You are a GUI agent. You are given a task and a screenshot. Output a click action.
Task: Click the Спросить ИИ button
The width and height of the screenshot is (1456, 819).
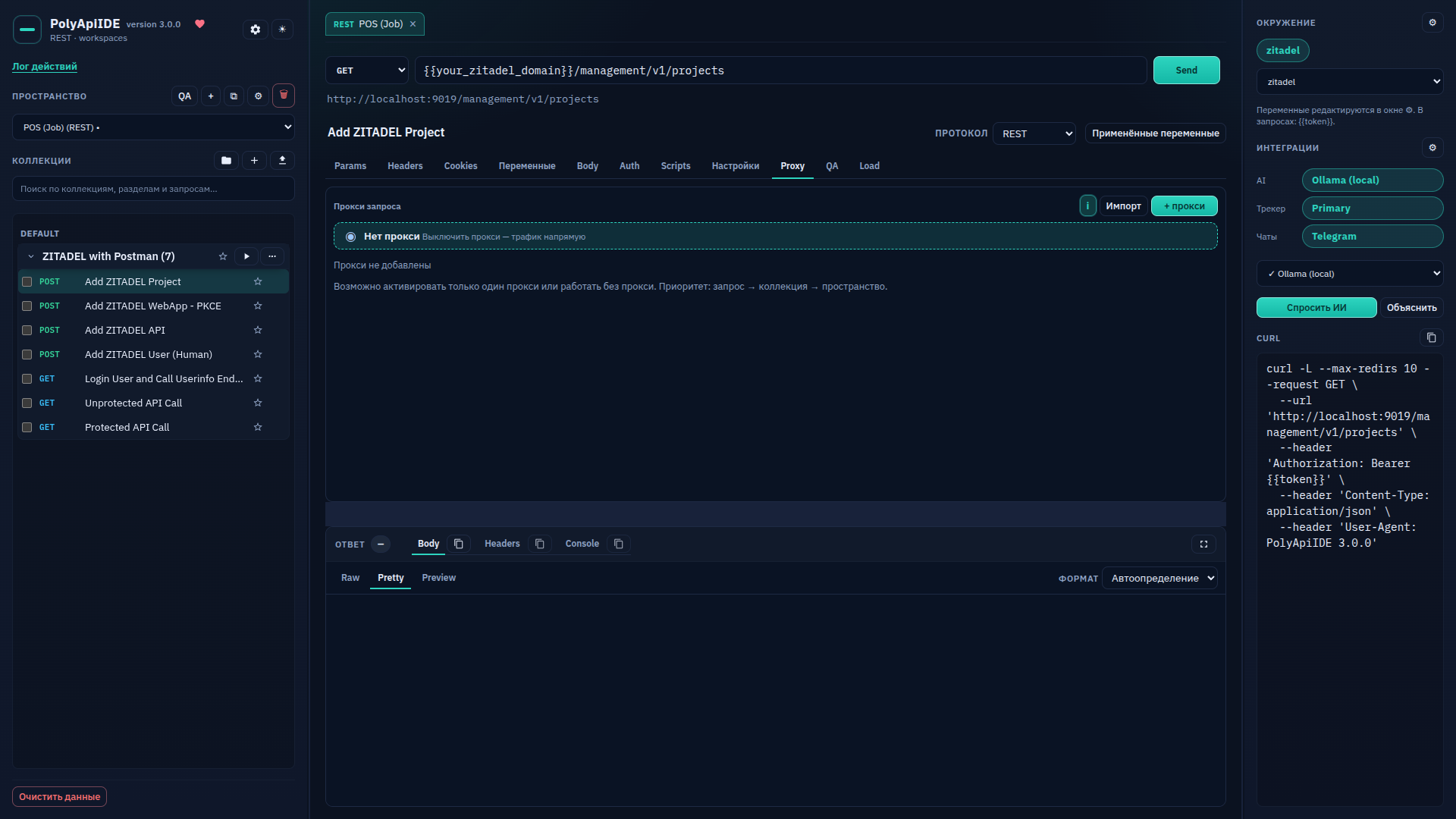pyautogui.click(x=1316, y=308)
